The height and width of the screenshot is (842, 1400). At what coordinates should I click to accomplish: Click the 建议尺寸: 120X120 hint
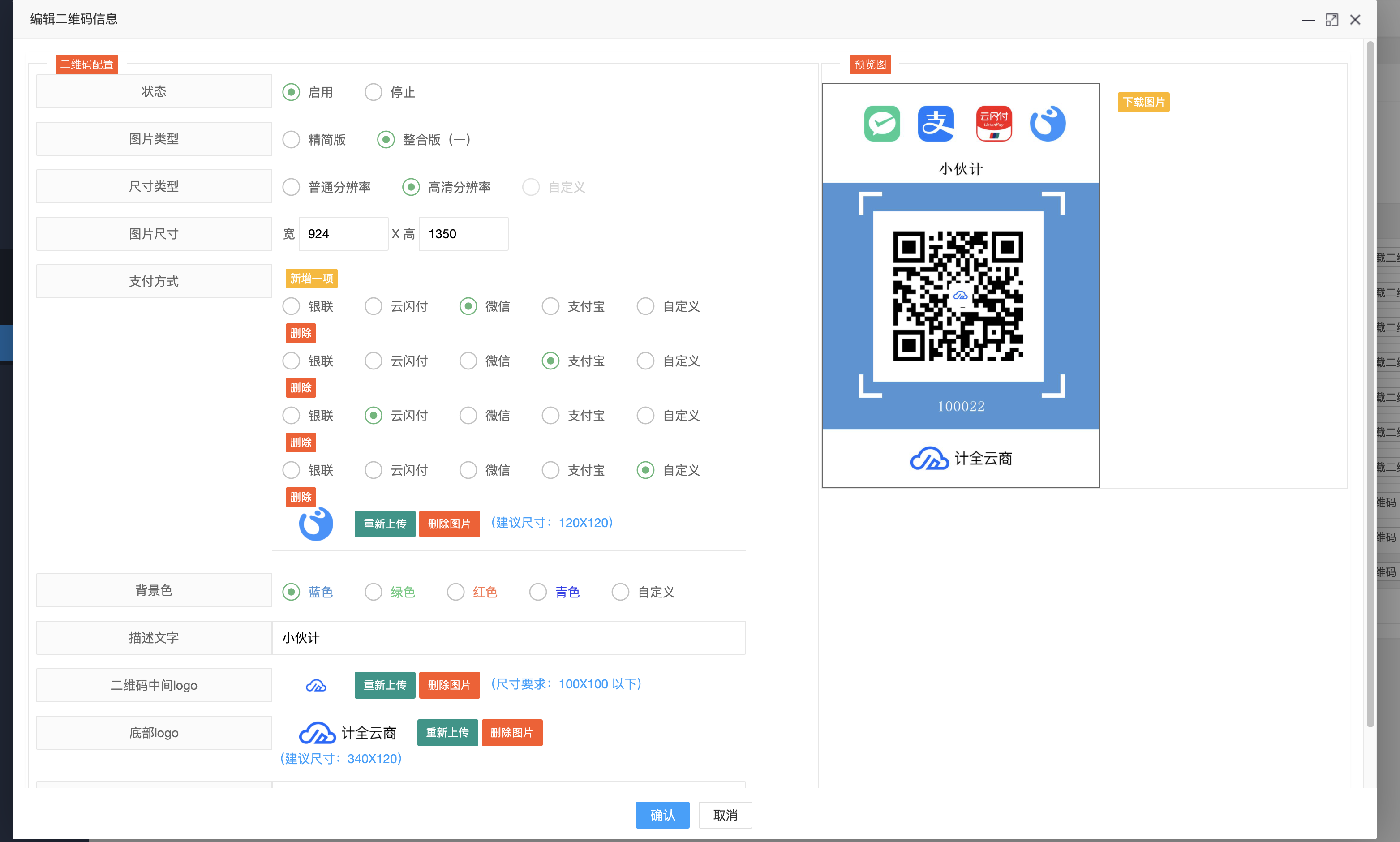point(552,523)
